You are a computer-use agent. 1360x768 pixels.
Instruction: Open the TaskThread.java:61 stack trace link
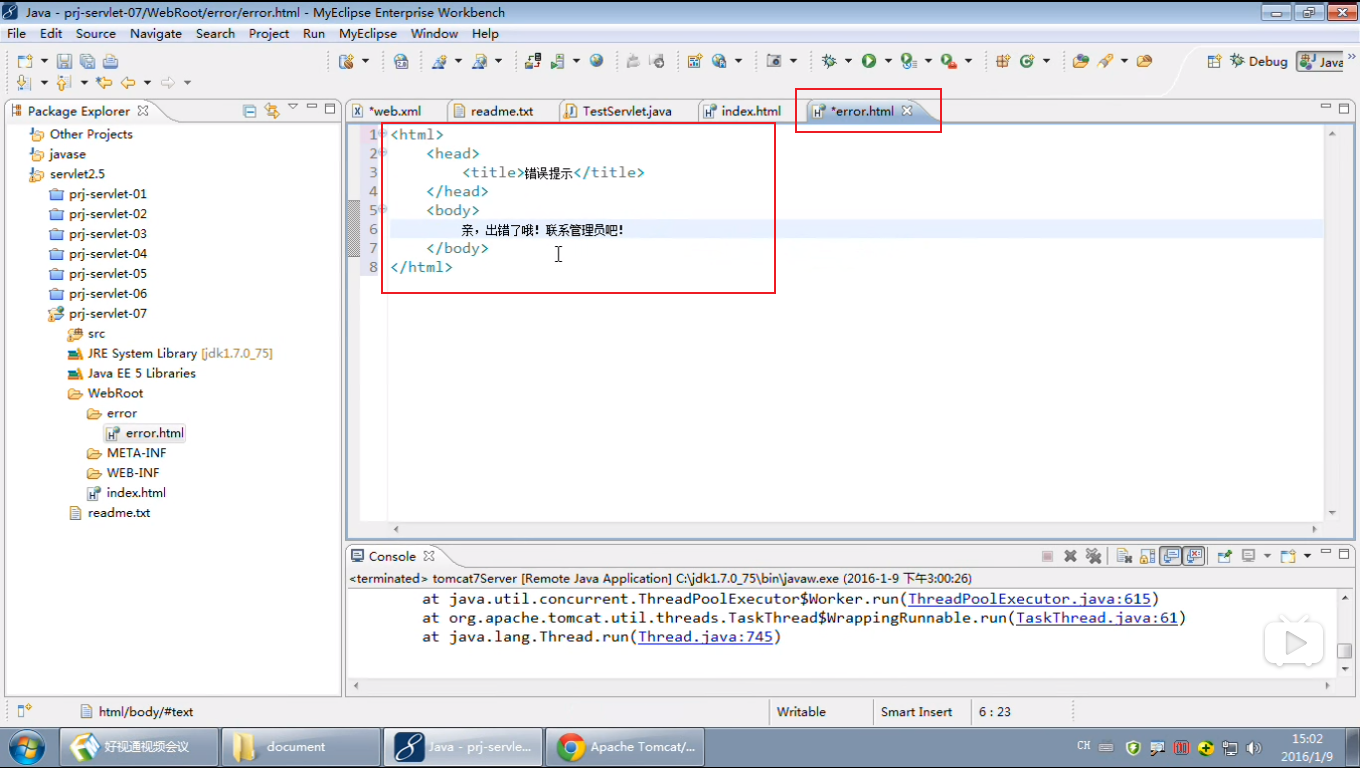point(1096,618)
